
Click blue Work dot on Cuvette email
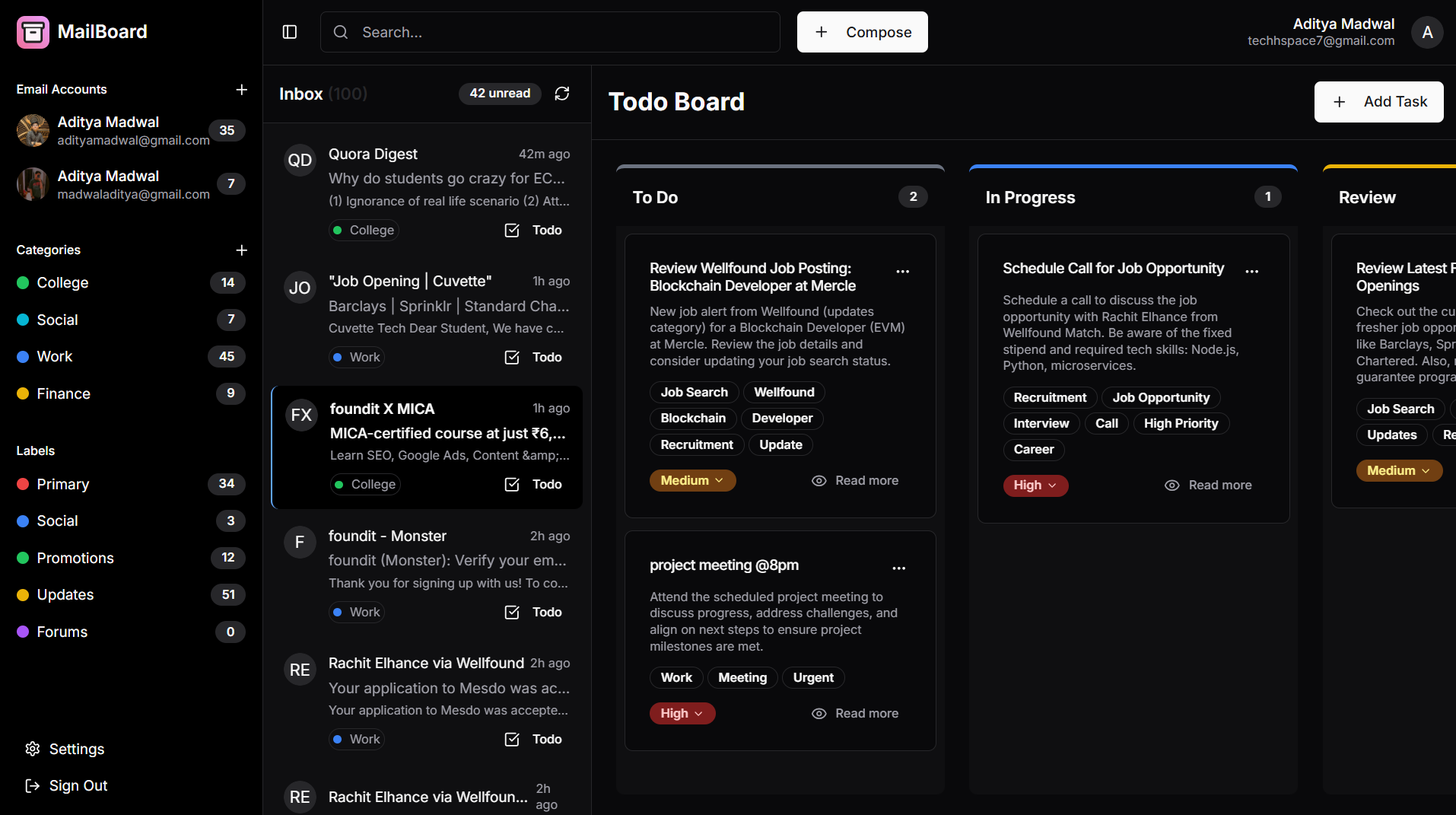(338, 358)
